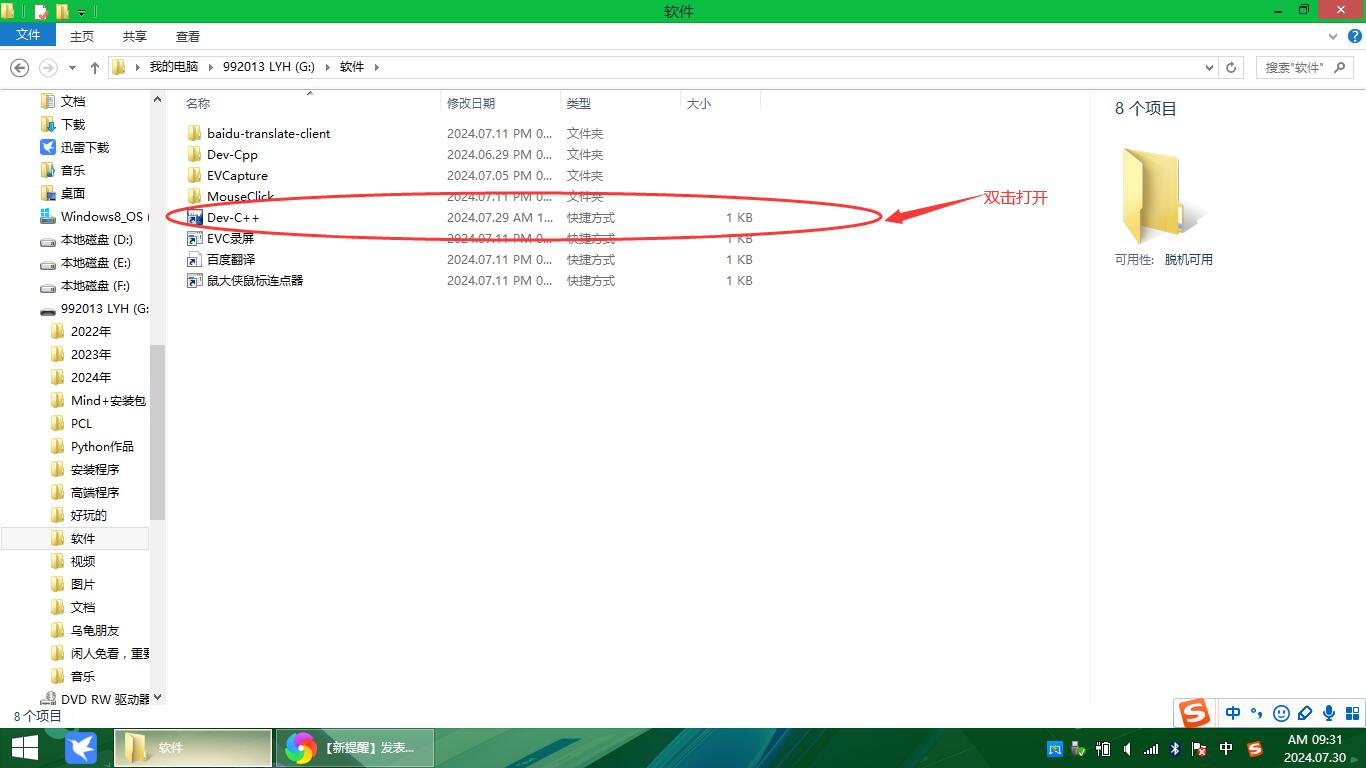Screen dimensions: 1366x768
Task: Open recent locations dropdown arrow
Action: pos(72,67)
